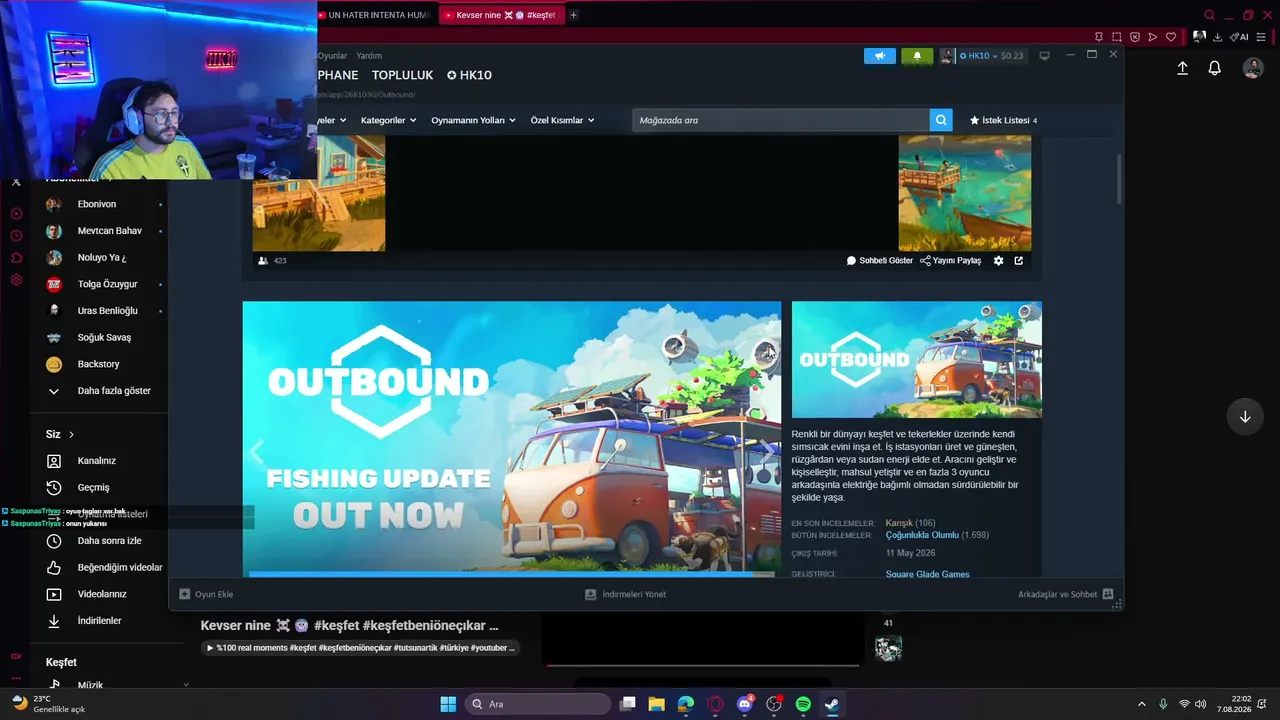This screenshot has height=720, width=1280.
Task: Bookmark page with heart icon
Action: click(1171, 37)
